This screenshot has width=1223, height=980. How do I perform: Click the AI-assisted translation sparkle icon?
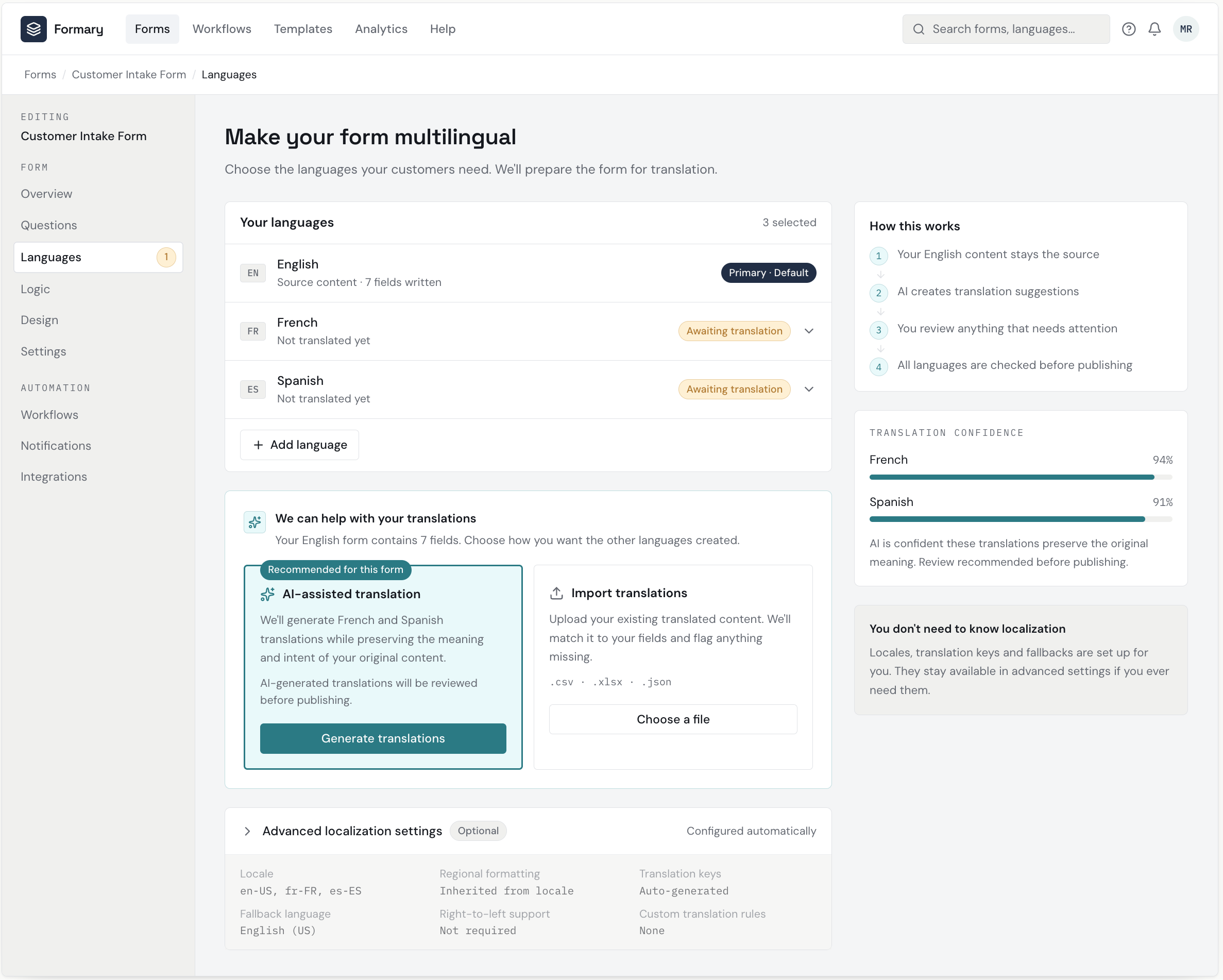pos(267,594)
